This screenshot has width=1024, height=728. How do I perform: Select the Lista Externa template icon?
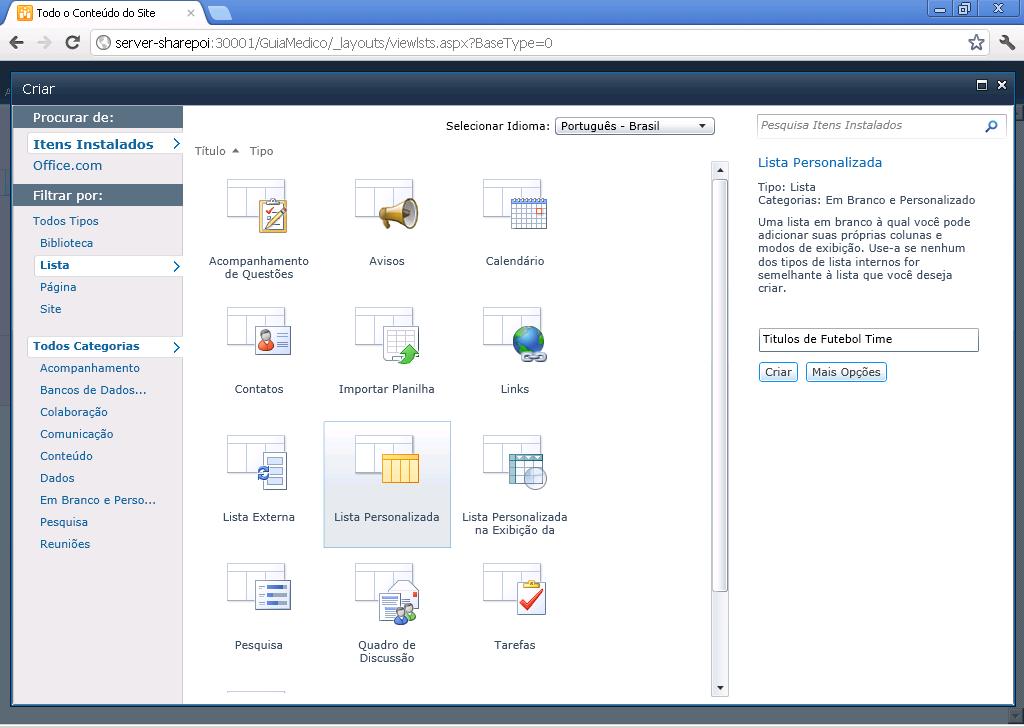pos(258,463)
